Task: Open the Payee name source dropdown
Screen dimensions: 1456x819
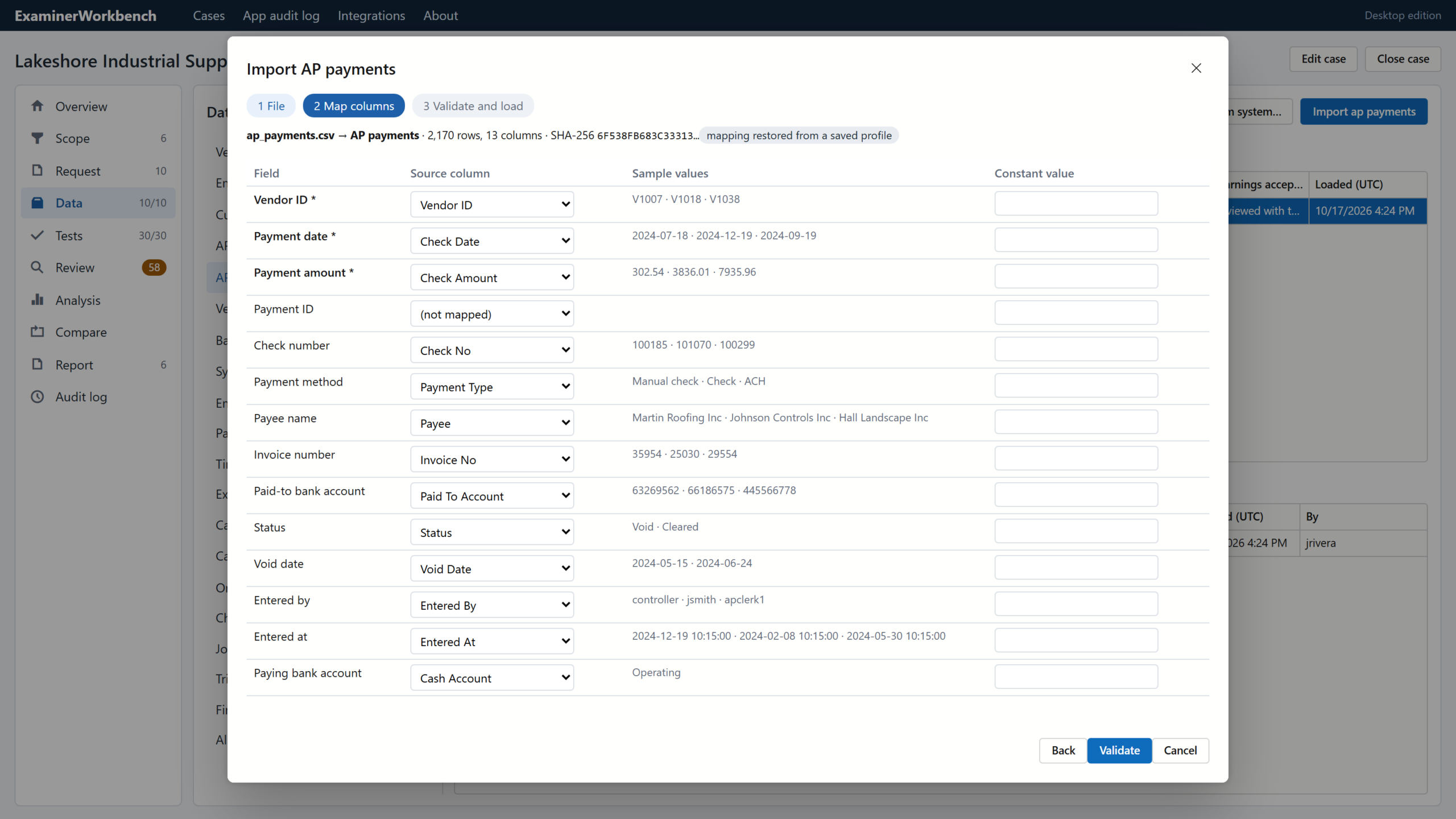Action: [x=492, y=423]
